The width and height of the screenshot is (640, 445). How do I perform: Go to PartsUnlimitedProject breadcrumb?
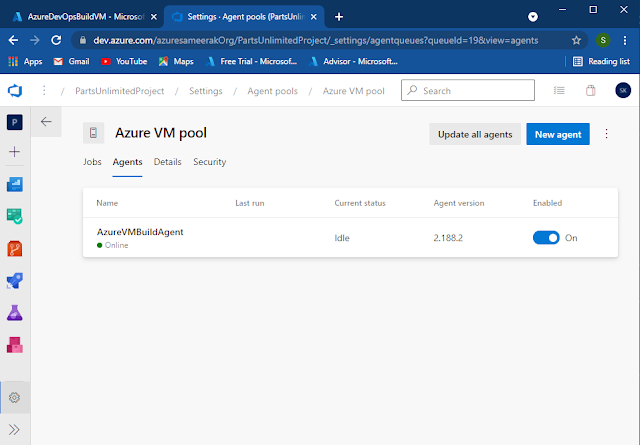pos(120,91)
